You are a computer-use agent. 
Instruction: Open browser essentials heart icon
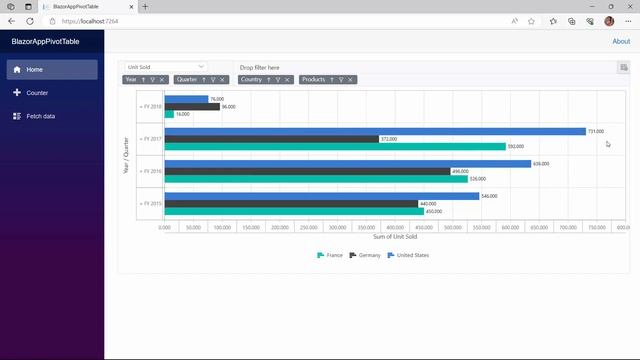tap(590, 21)
